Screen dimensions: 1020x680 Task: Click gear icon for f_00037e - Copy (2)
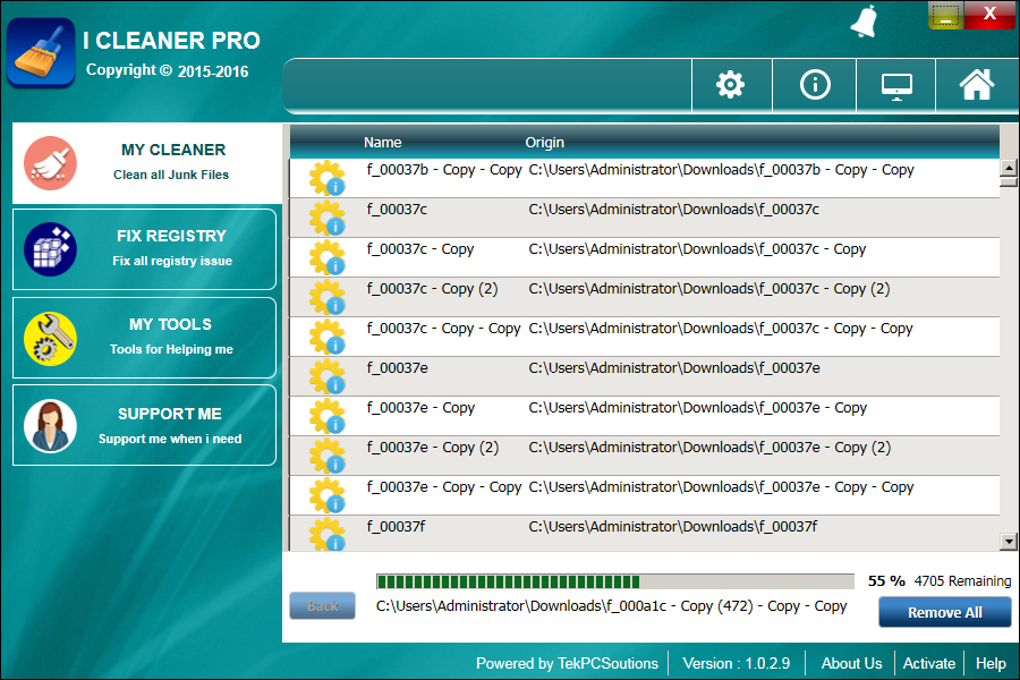[327, 456]
